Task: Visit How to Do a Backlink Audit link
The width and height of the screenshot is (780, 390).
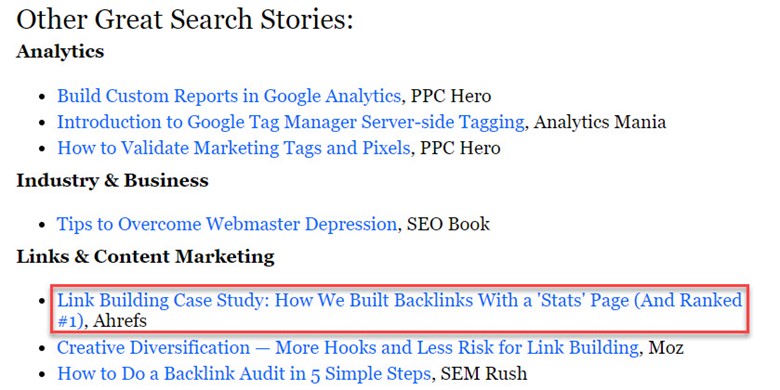Action: tap(244, 373)
